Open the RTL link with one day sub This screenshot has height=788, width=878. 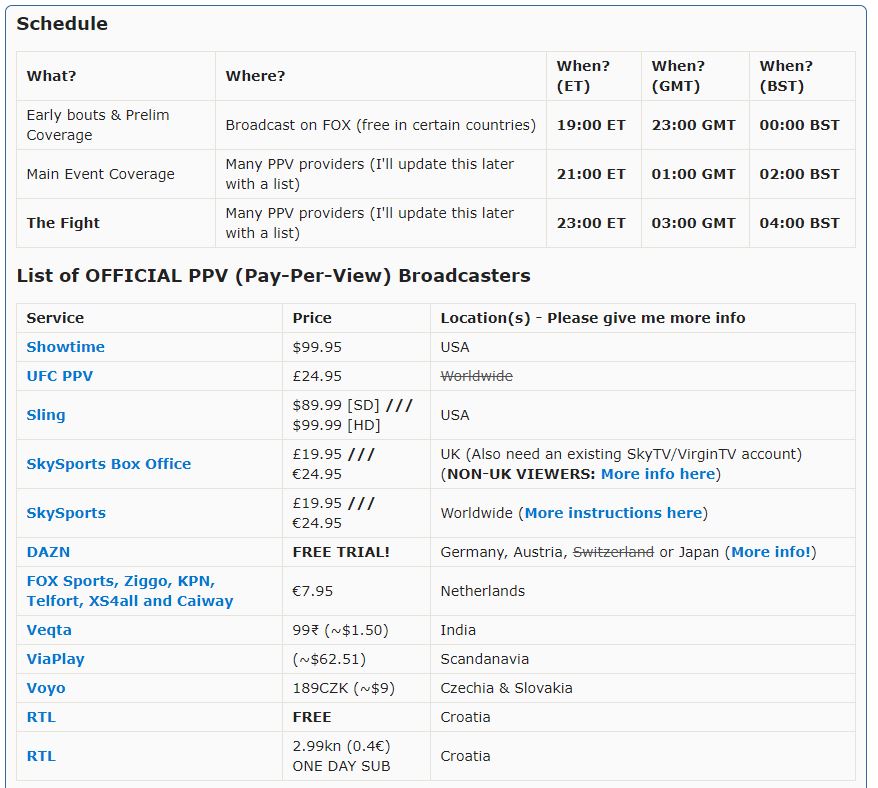41,756
